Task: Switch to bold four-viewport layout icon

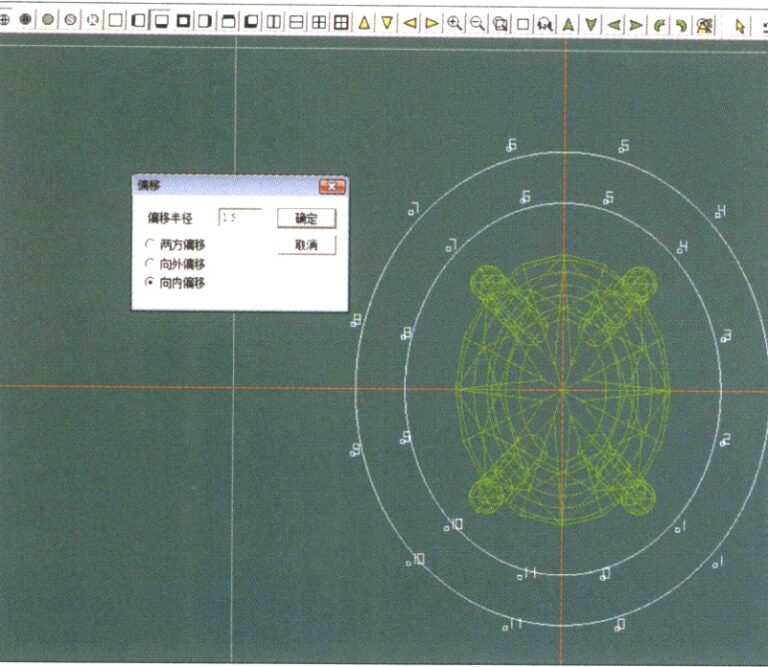Action: tap(341, 22)
